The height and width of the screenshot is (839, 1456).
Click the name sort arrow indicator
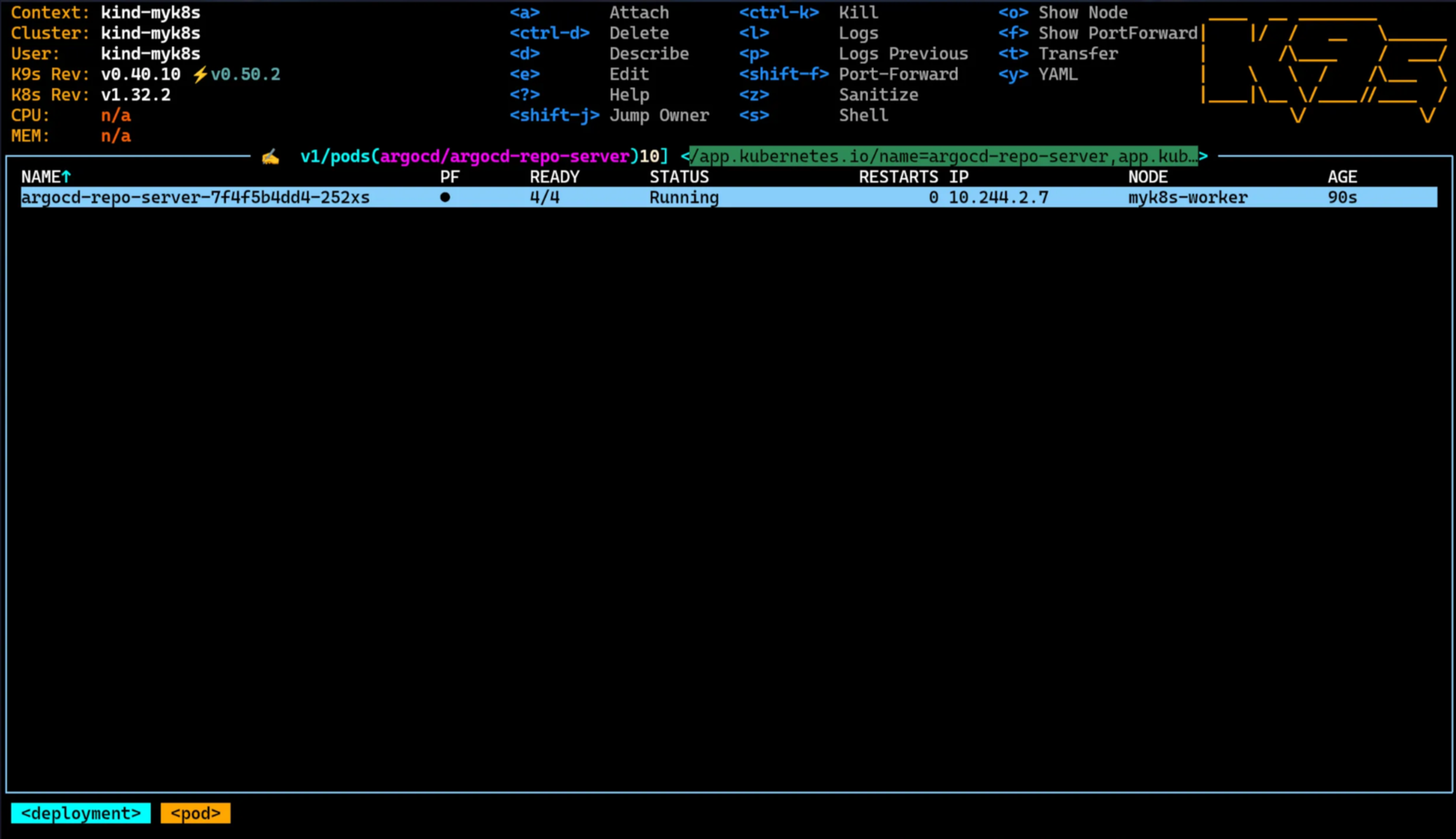66,177
